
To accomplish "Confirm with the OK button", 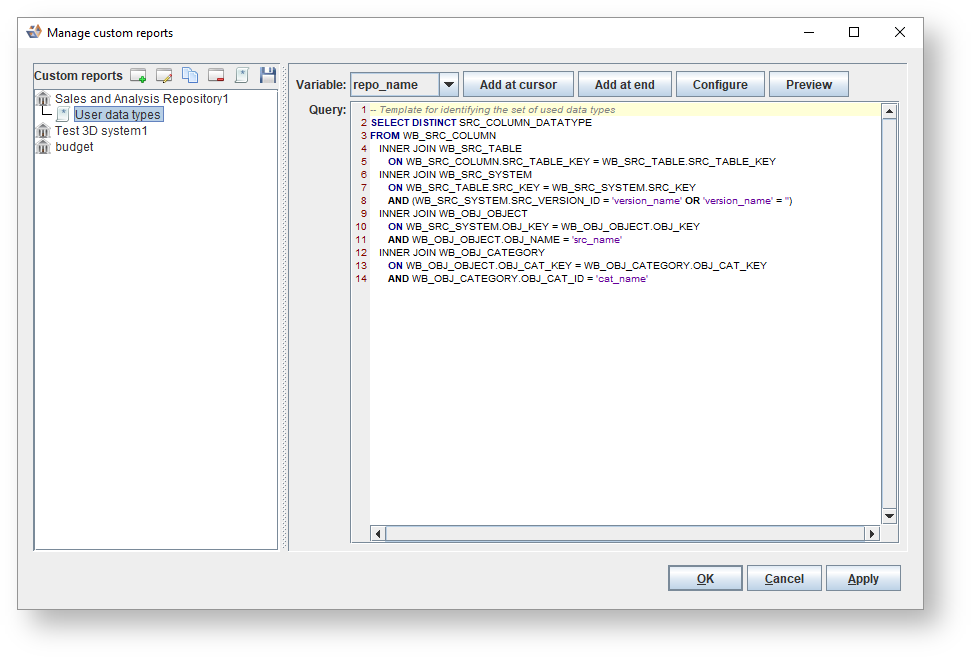I will 705,579.
